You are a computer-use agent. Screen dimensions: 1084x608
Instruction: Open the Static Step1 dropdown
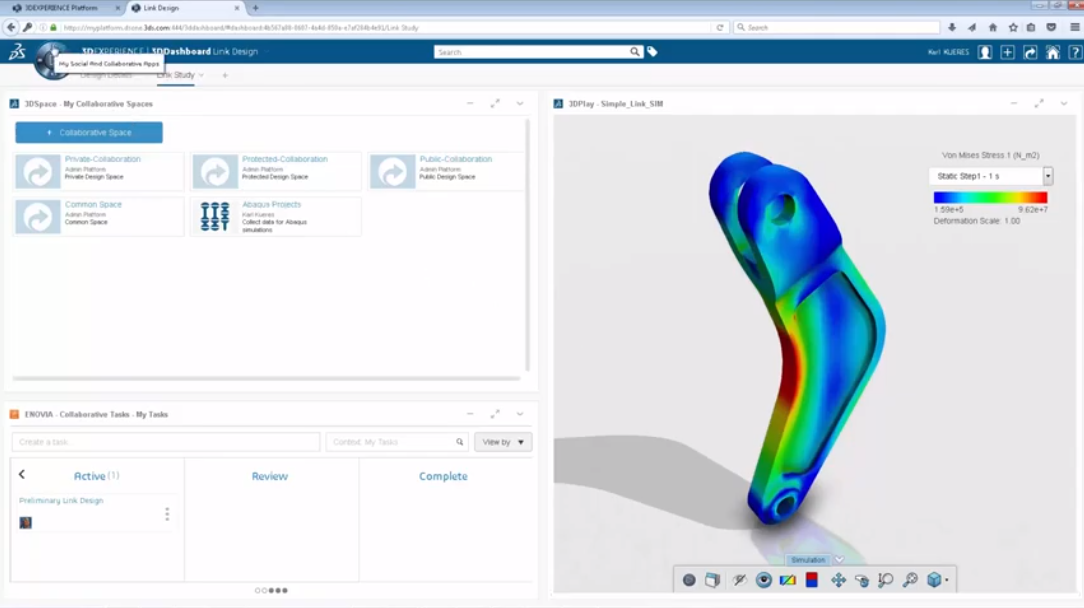1048,176
